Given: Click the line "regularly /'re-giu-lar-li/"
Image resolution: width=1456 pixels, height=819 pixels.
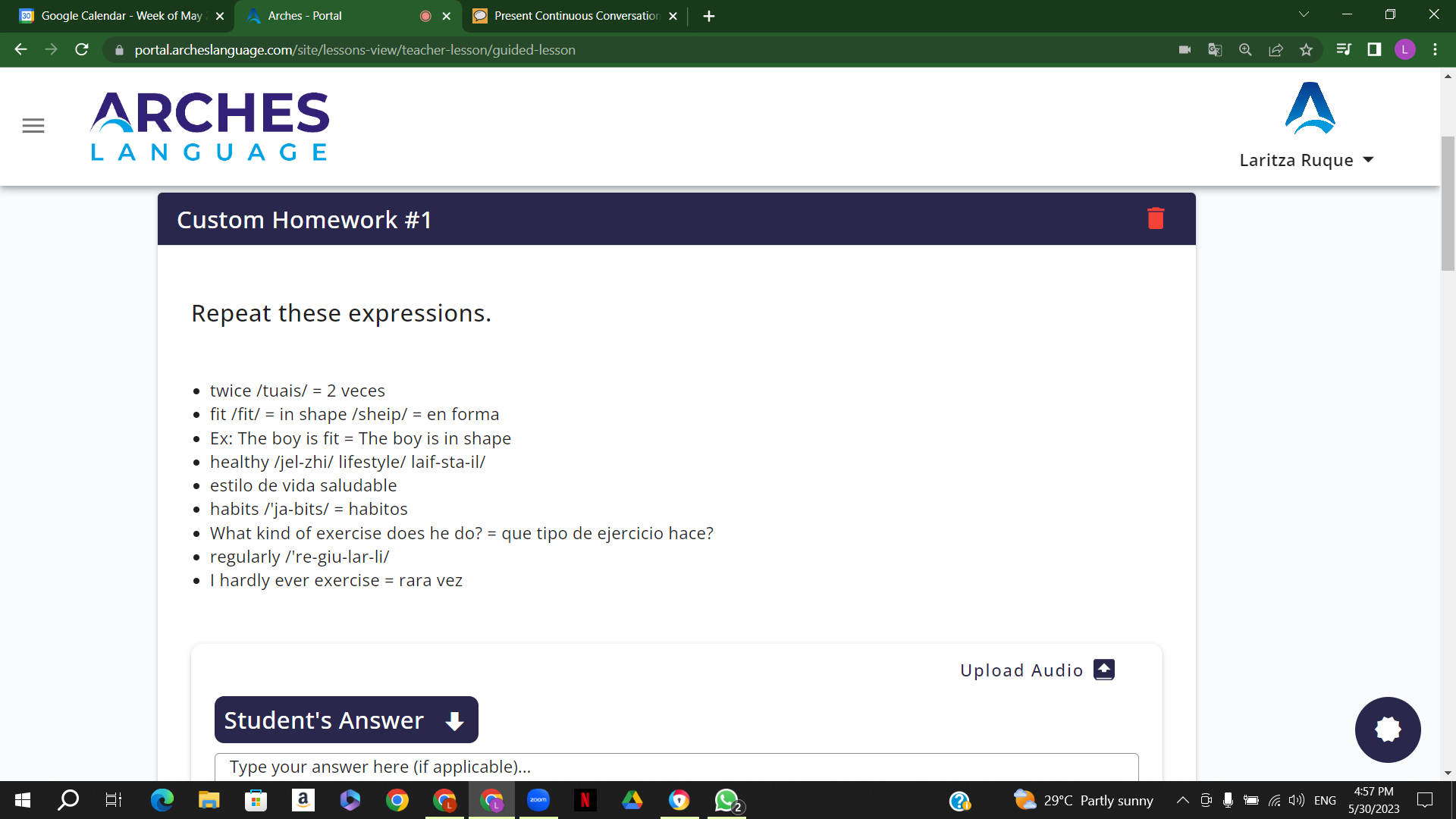Looking at the screenshot, I should click(300, 557).
